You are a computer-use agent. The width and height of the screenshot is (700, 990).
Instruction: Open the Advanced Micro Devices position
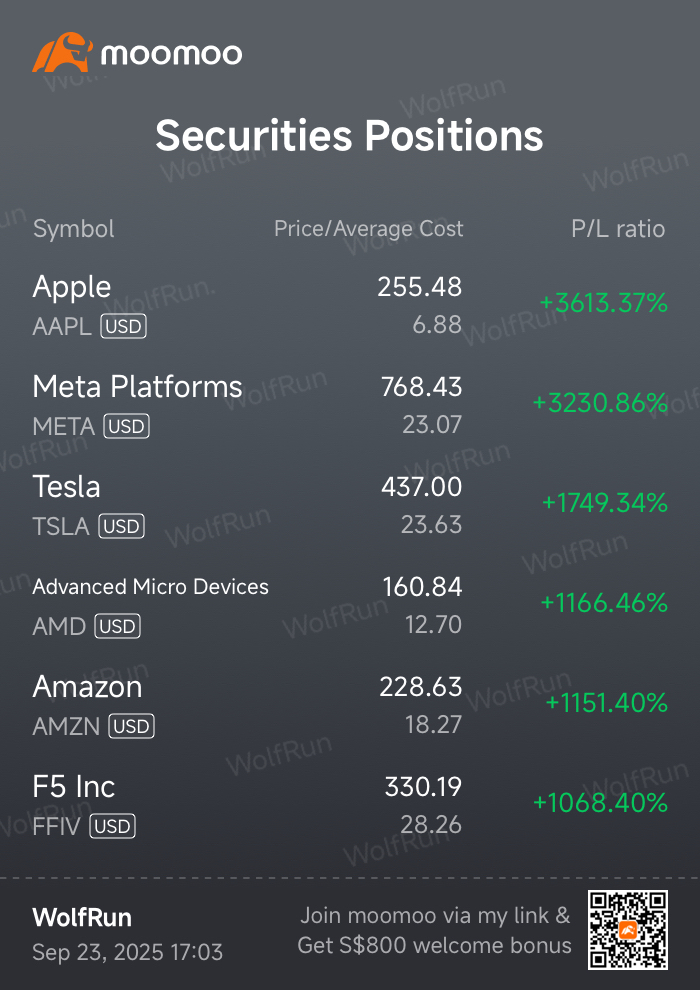pyautogui.click(x=150, y=587)
